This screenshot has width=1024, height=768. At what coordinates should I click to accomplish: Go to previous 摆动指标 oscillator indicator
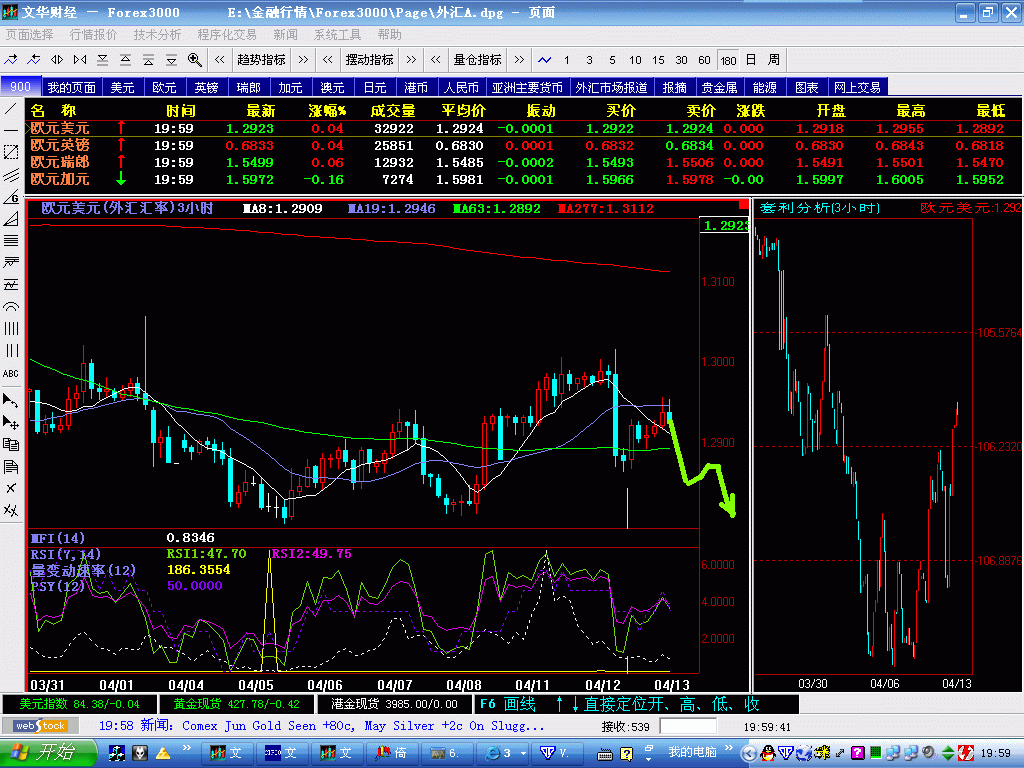tap(328, 60)
